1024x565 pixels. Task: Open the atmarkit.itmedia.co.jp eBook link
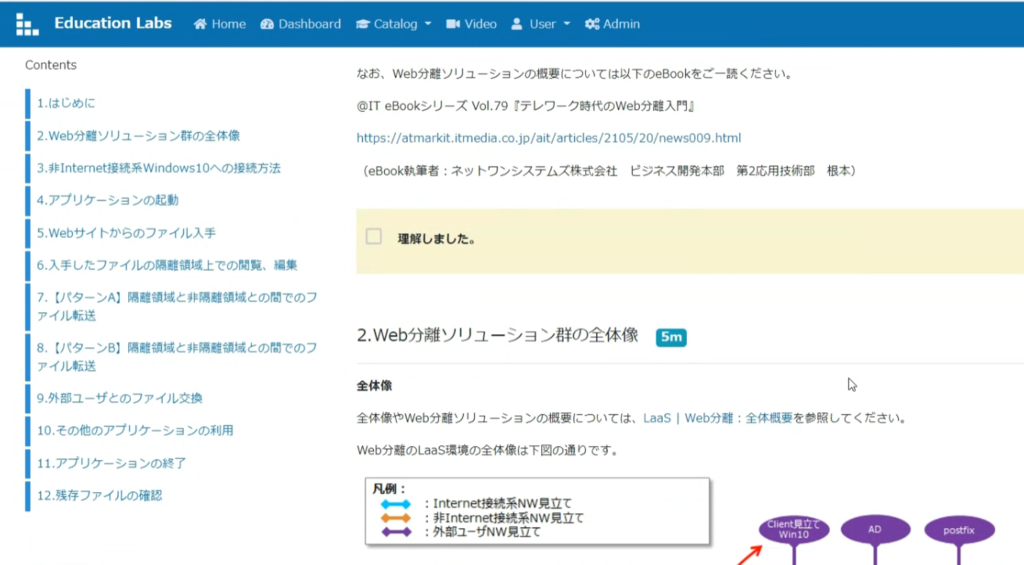click(549, 138)
